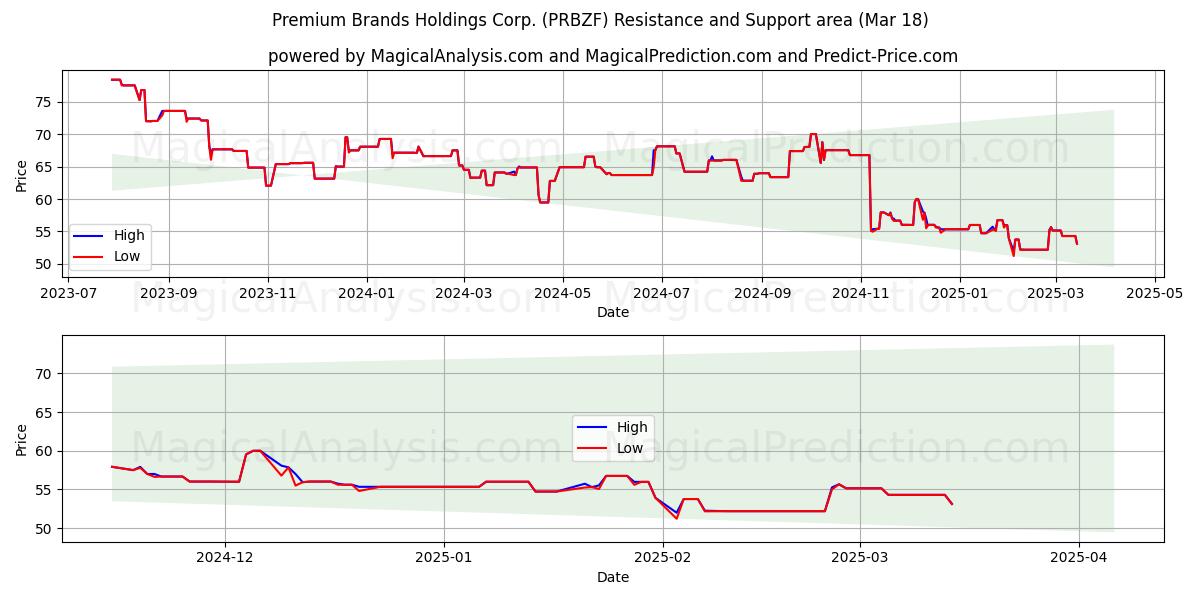Click the 2025-02 tick label on lower chart
The image size is (1200, 600).
coord(664,558)
